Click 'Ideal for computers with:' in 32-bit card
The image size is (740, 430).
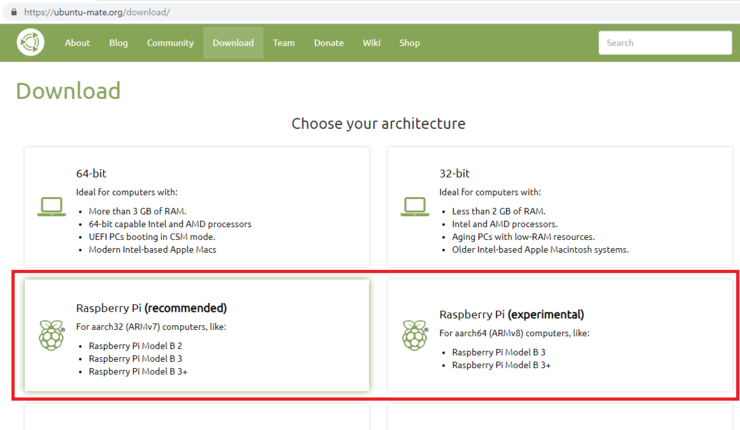point(490,193)
